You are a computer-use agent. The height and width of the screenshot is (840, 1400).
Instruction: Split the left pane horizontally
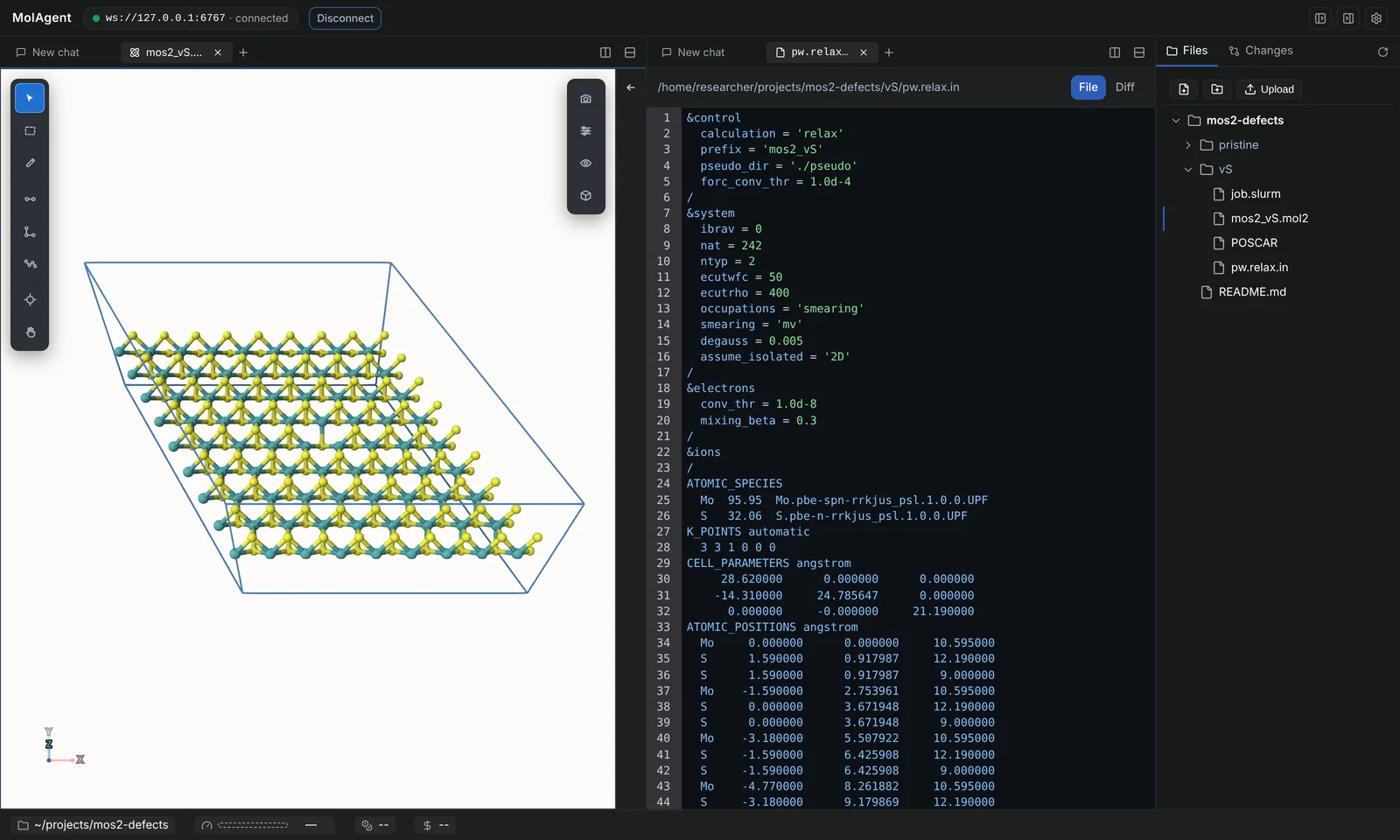coord(630,52)
